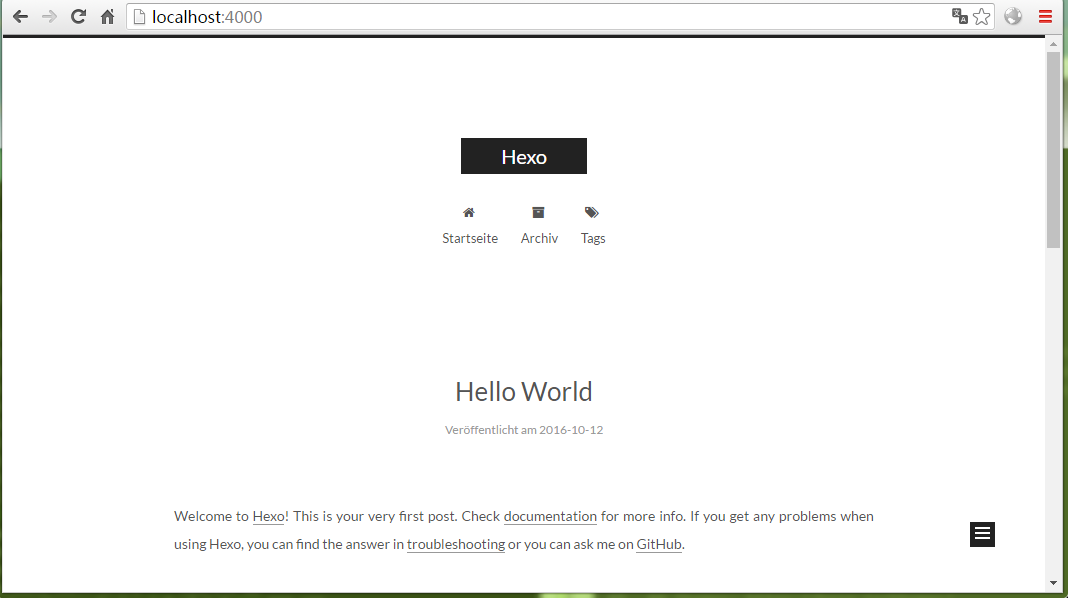Click the black Hexo logo banner
Viewport: 1068px width, 598px height.
(523, 156)
